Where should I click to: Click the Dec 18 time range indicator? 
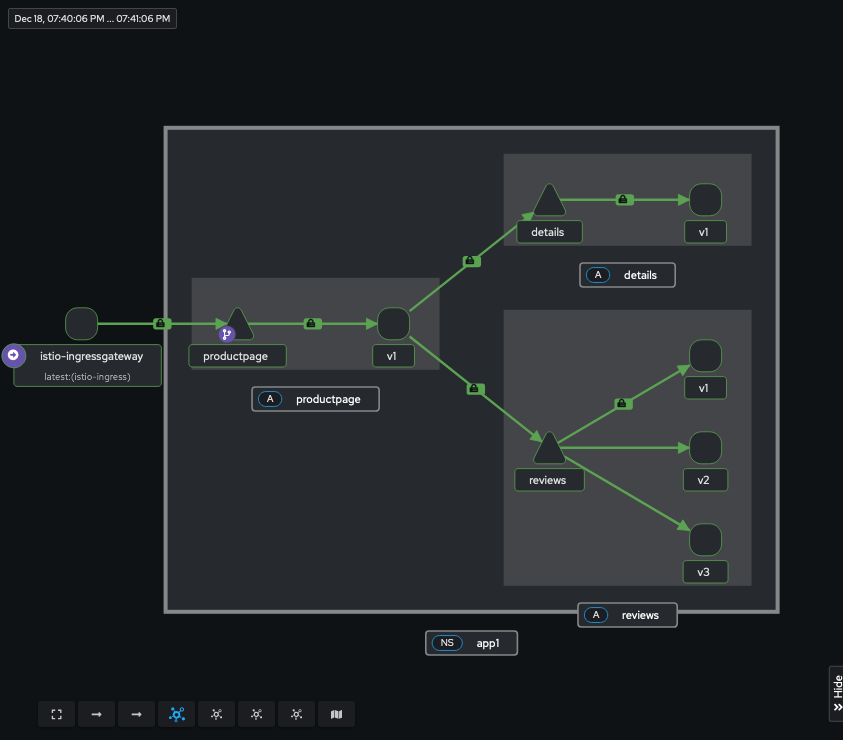(92, 18)
